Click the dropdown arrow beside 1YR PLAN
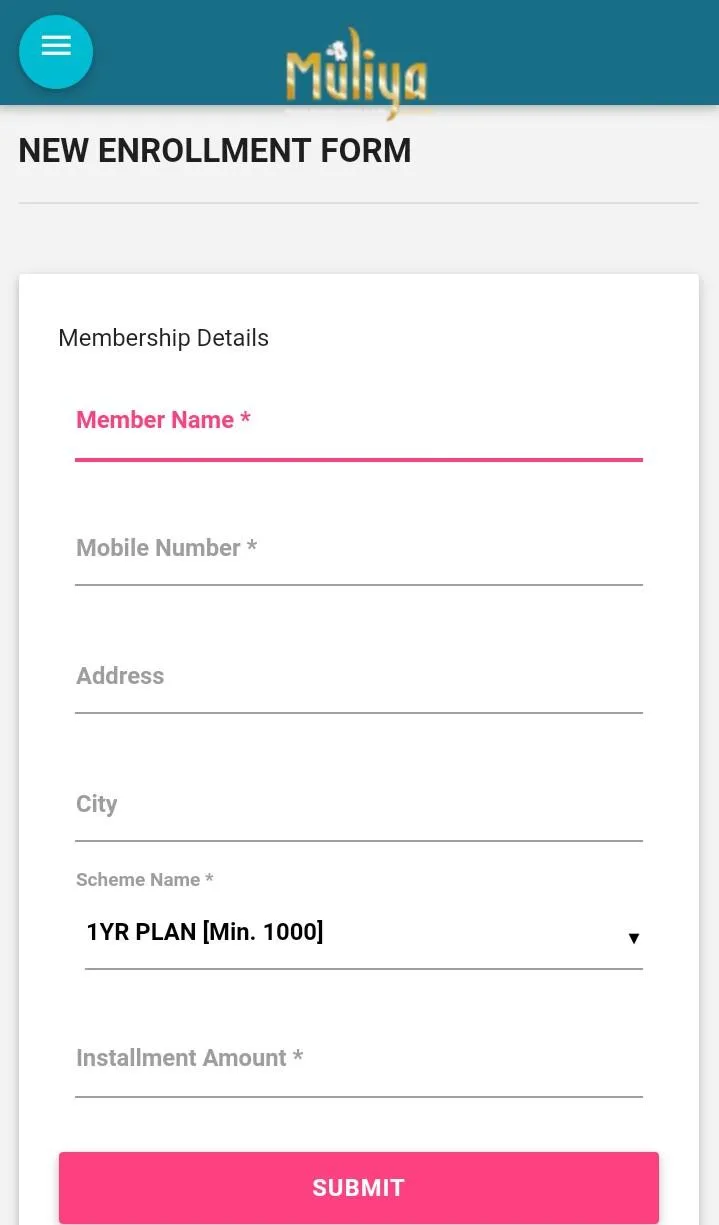This screenshot has height=1225, width=719. click(x=633, y=938)
